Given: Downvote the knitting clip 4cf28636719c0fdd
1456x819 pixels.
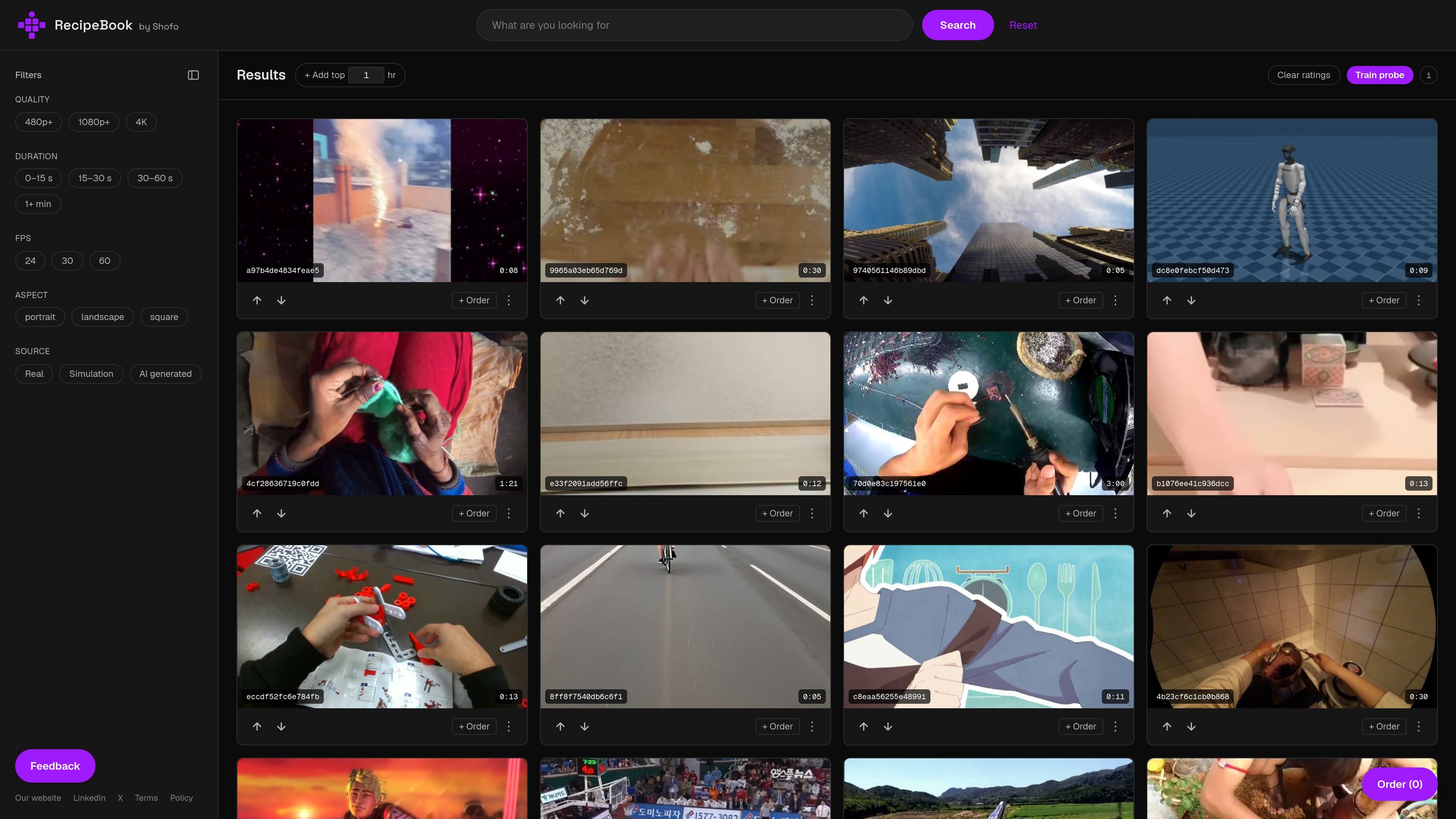Looking at the screenshot, I should coord(281,513).
